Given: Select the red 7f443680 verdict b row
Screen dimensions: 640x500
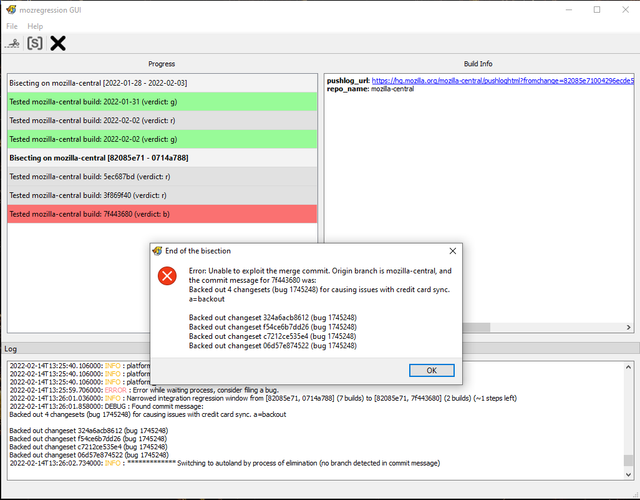Looking at the screenshot, I should click(x=162, y=214).
